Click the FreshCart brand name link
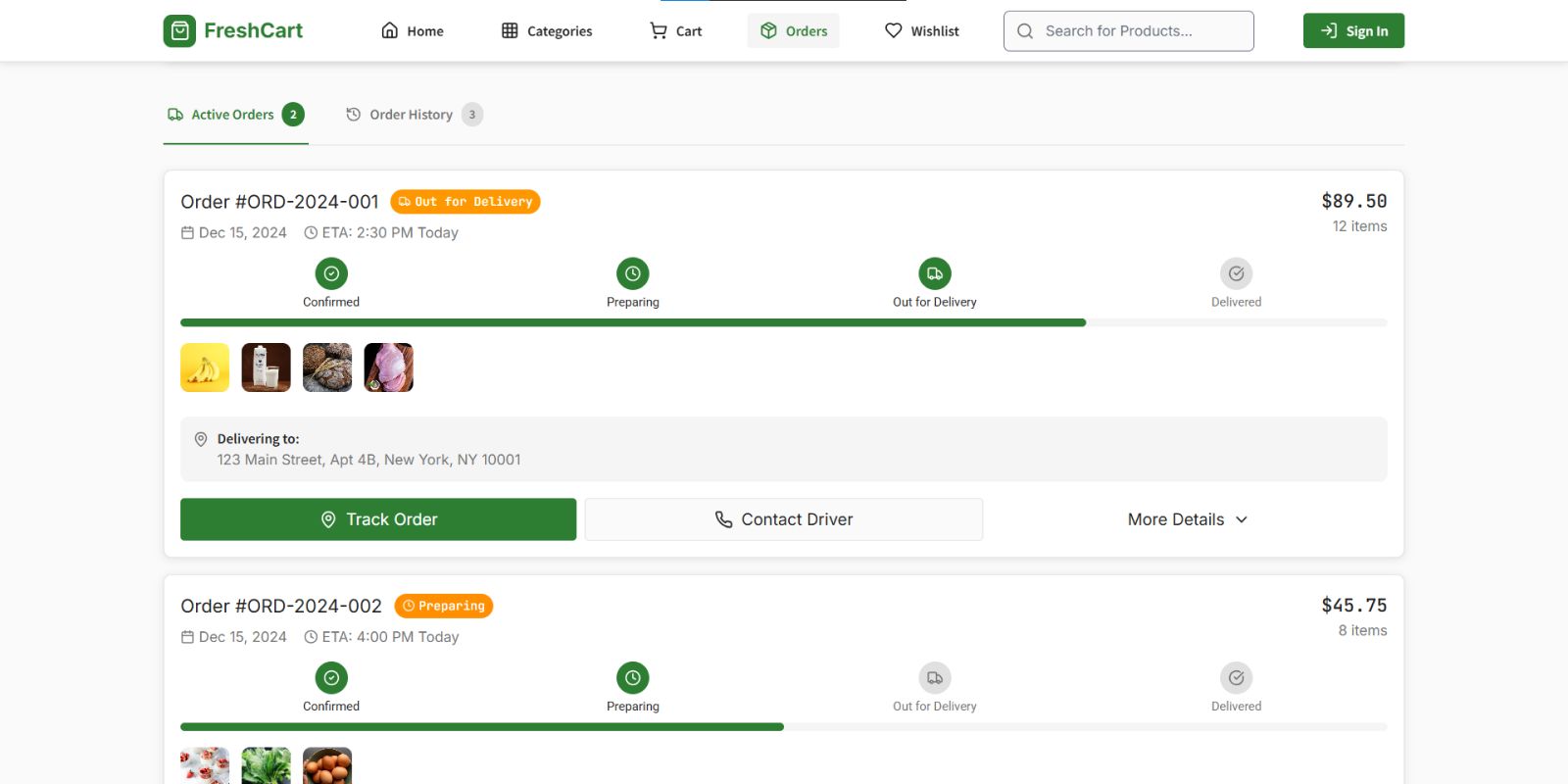Screen dimensions: 1568x784 pyautogui.click(x=254, y=30)
